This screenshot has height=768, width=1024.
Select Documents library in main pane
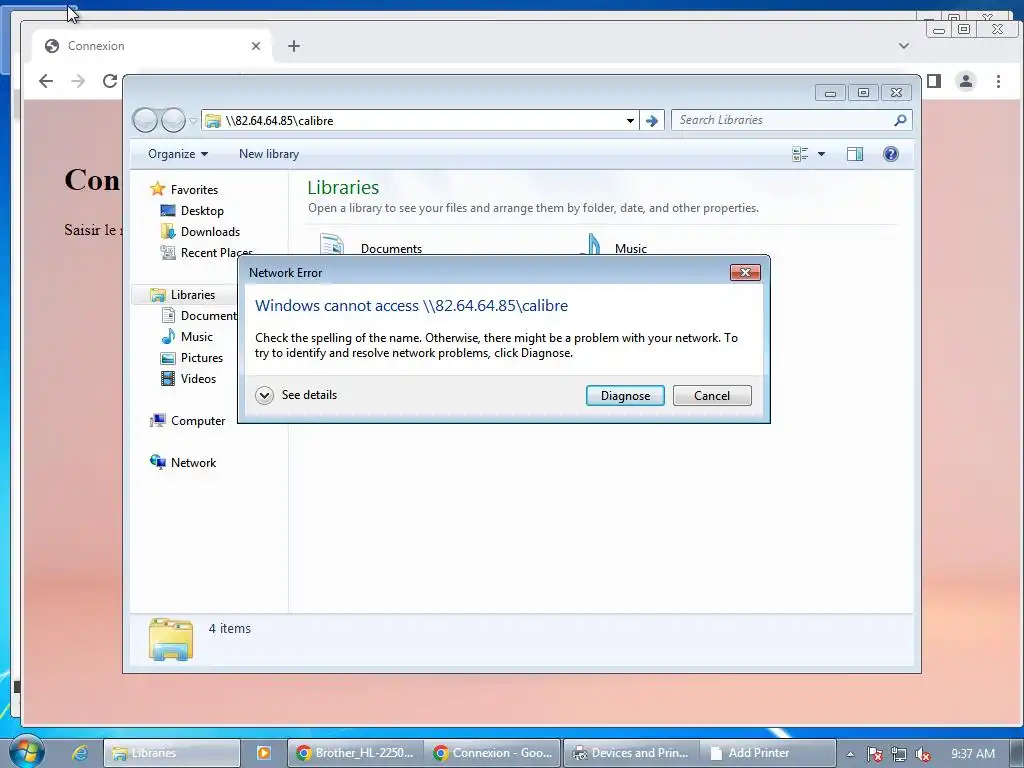point(391,248)
